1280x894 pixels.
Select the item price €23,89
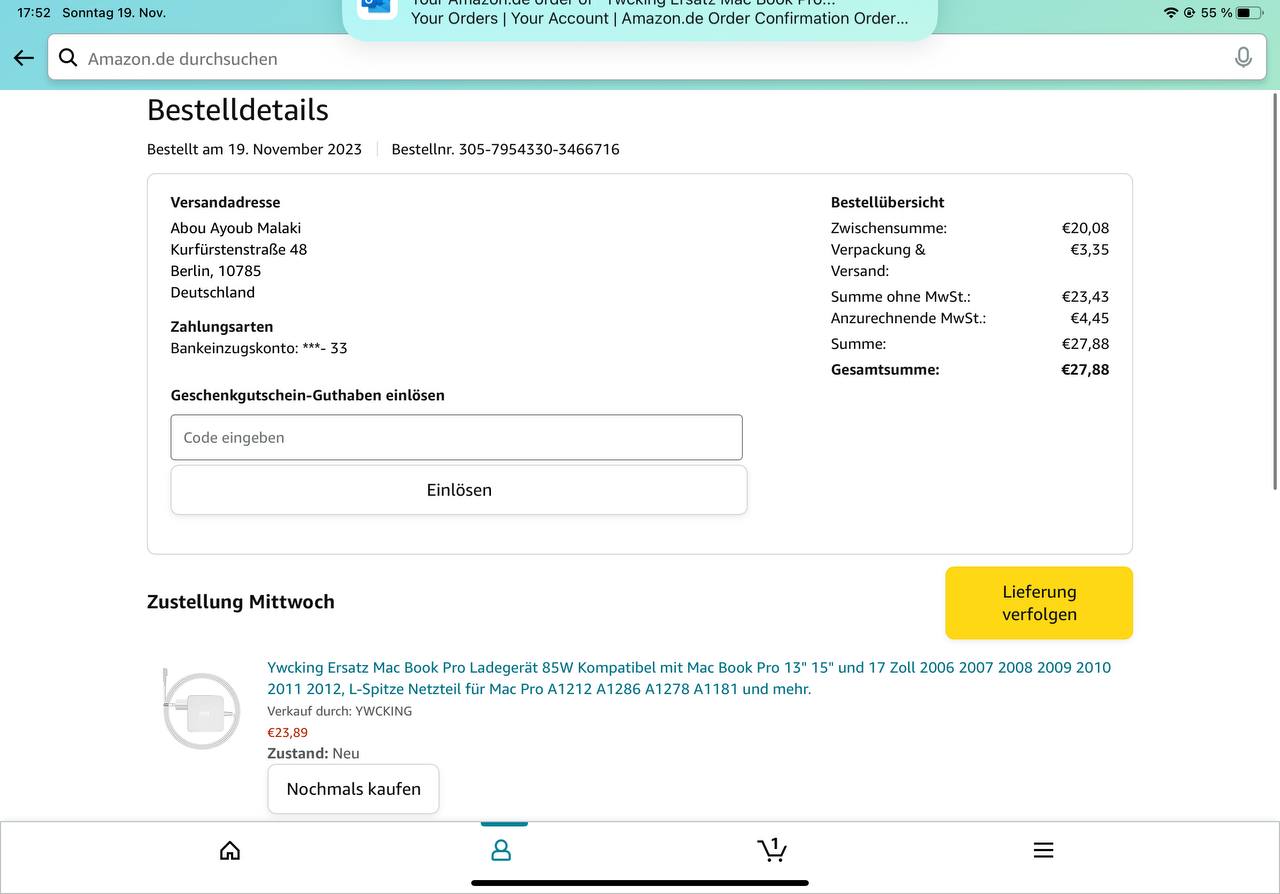(x=287, y=732)
